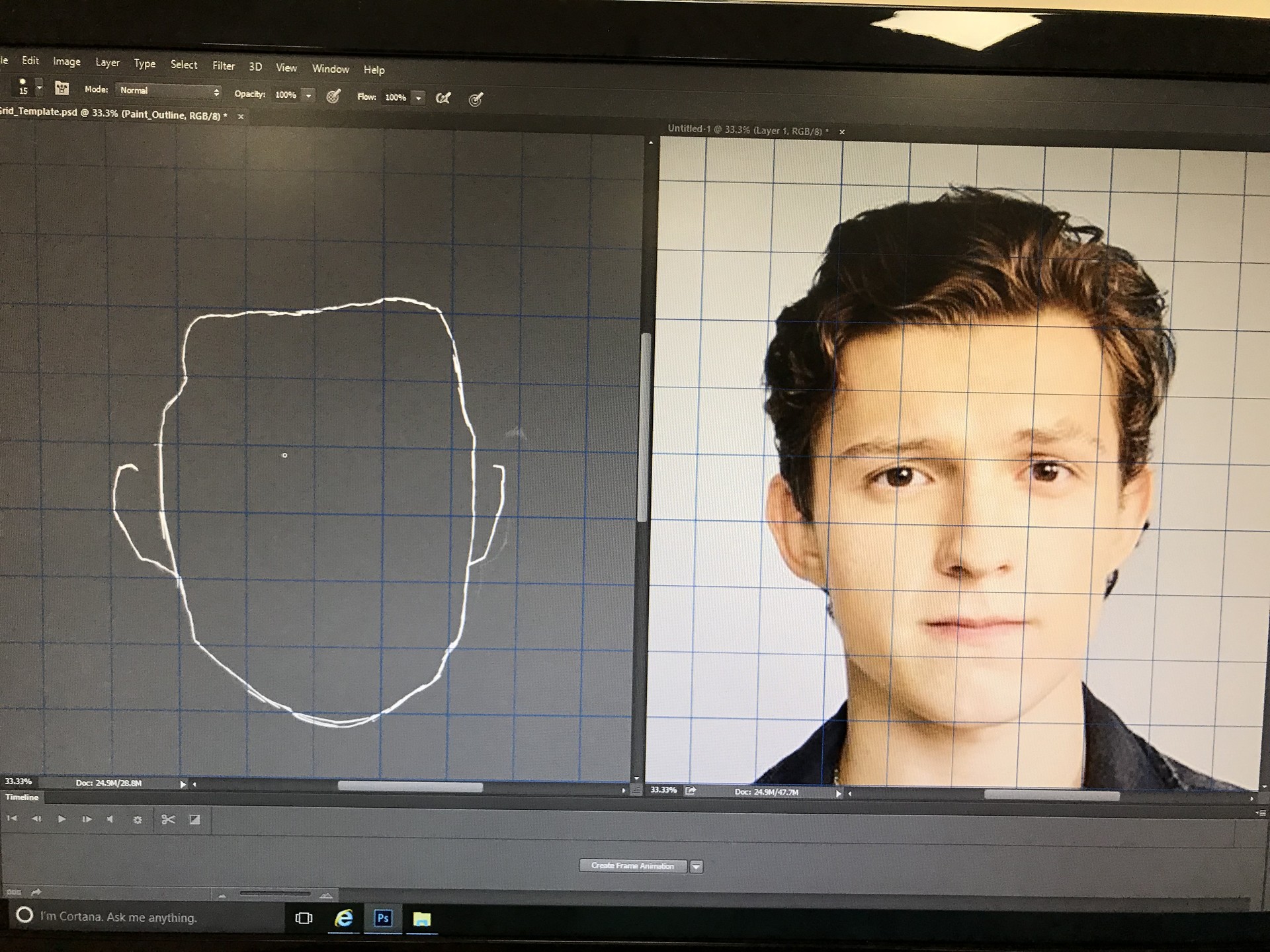Click scroll-right arrow in Grid_Template window
Screen dimensions: 1270x952
623,790
